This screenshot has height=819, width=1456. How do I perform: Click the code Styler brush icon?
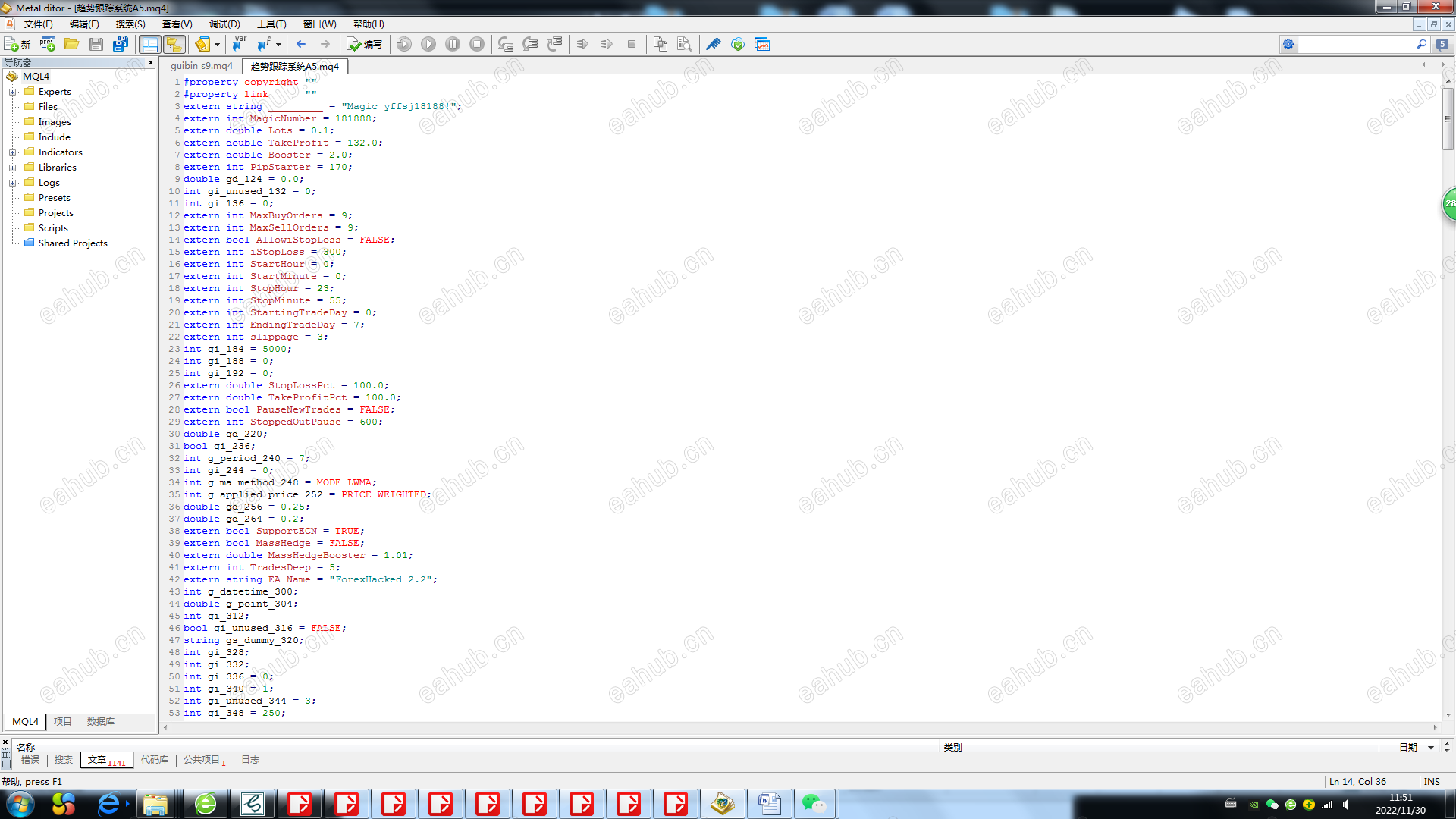coord(713,44)
